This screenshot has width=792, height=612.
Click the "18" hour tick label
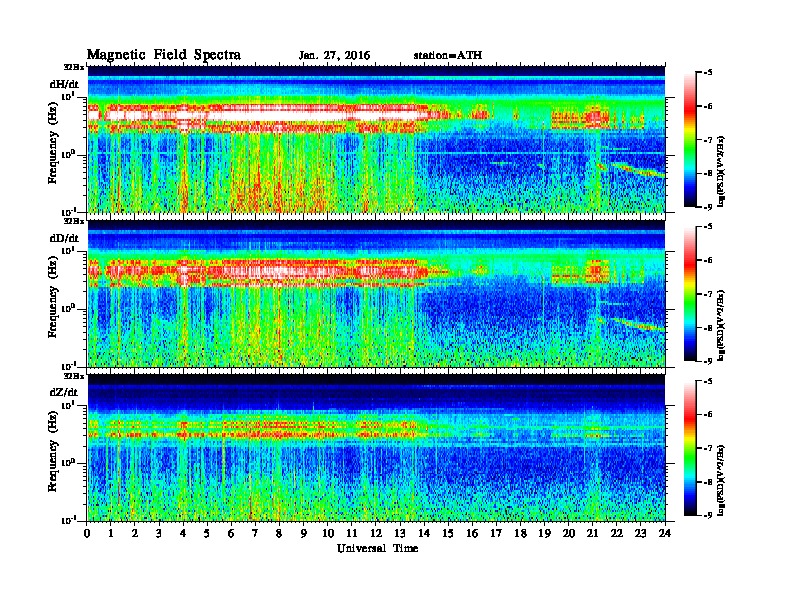tap(520, 533)
